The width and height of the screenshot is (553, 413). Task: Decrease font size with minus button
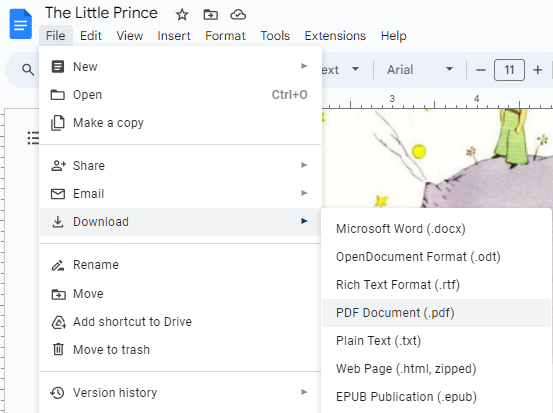[x=481, y=70]
